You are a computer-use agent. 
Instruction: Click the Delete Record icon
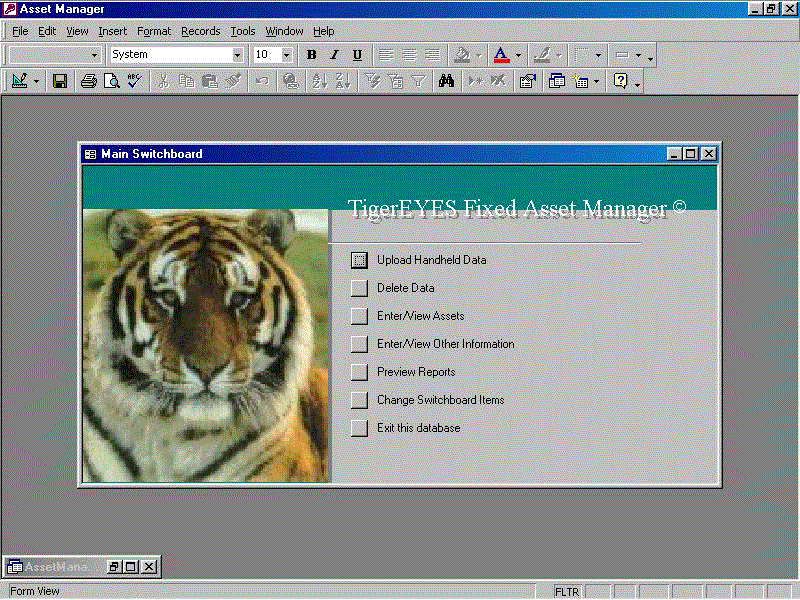[498, 81]
